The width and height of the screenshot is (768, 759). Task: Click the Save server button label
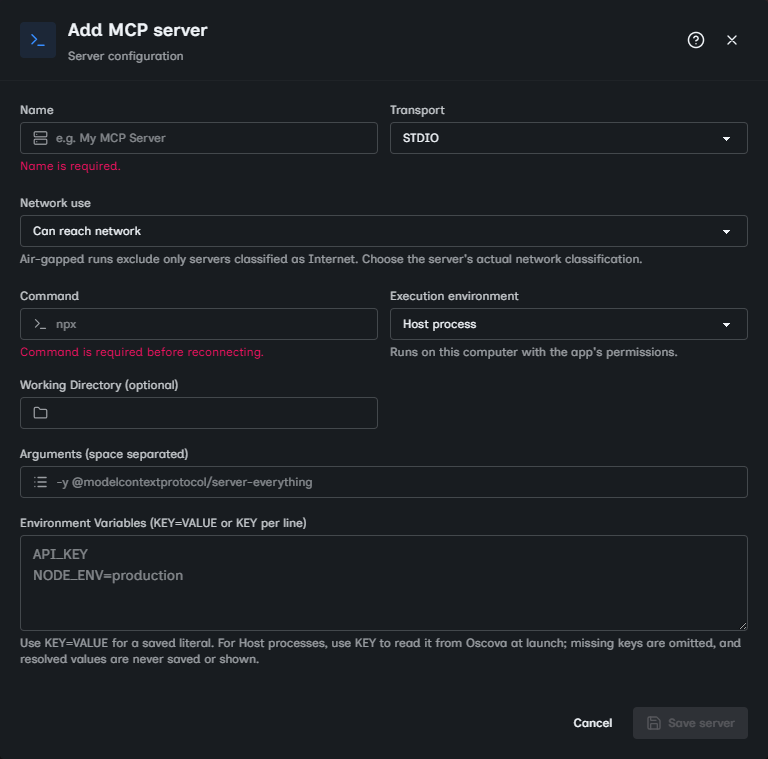pyautogui.click(x=701, y=723)
